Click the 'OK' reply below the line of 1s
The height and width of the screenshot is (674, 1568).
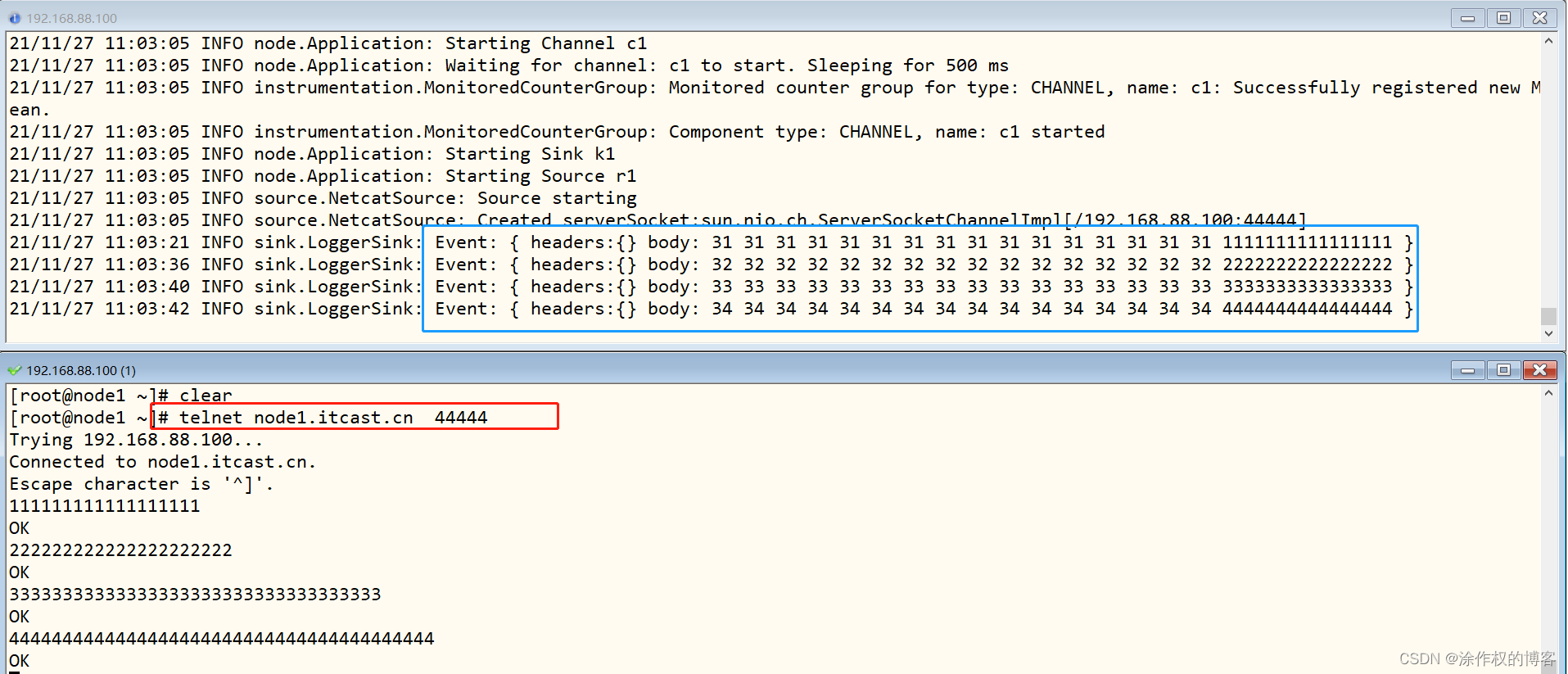click(x=19, y=528)
